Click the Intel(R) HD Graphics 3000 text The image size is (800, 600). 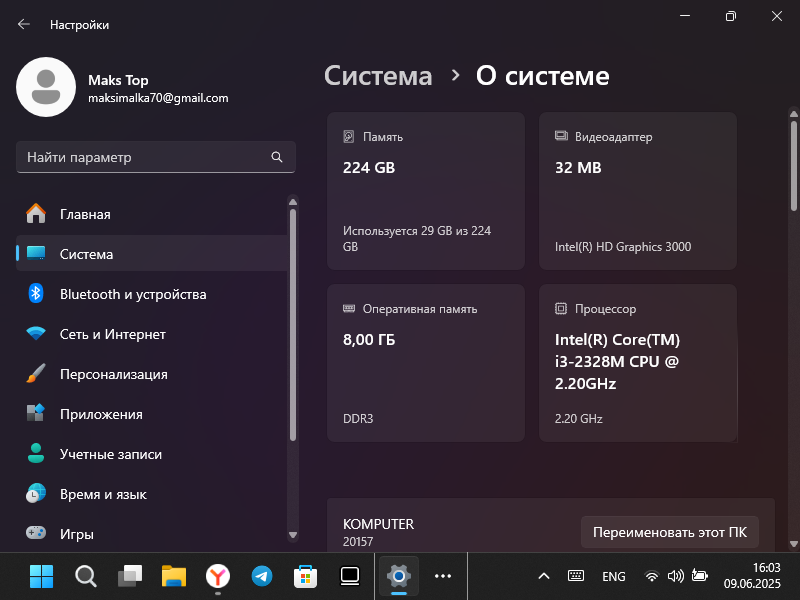pos(623,247)
